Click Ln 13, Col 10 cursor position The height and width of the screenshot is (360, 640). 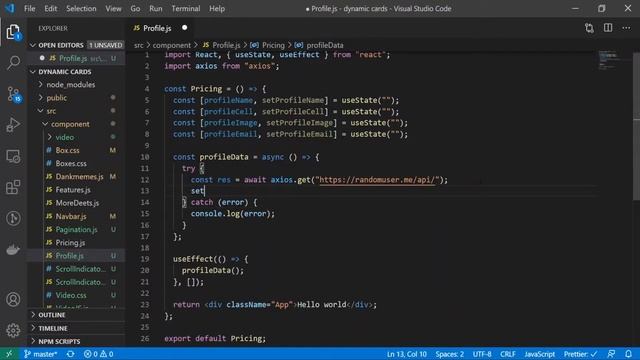[407, 354]
